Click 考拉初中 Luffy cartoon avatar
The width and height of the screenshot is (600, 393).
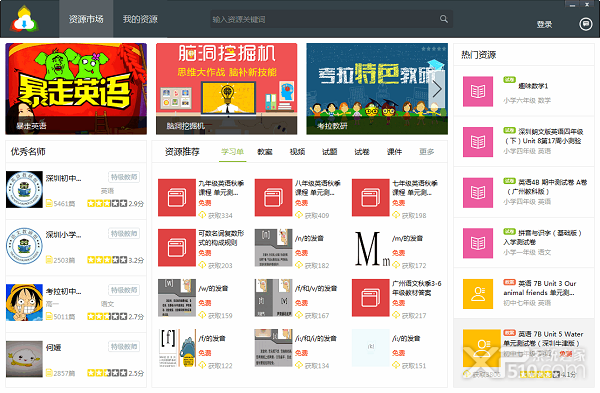pos(24,302)
